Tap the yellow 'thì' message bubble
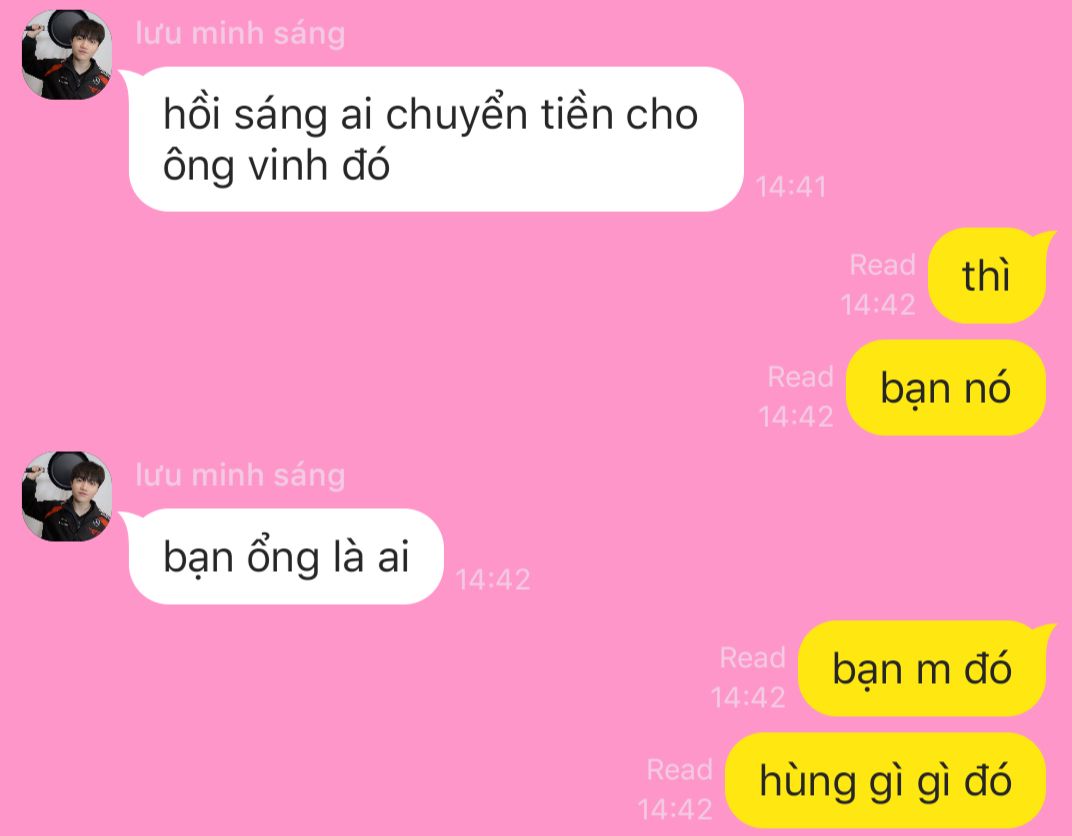The height and width of the screenshot is (836, 1072). (987, 275)
